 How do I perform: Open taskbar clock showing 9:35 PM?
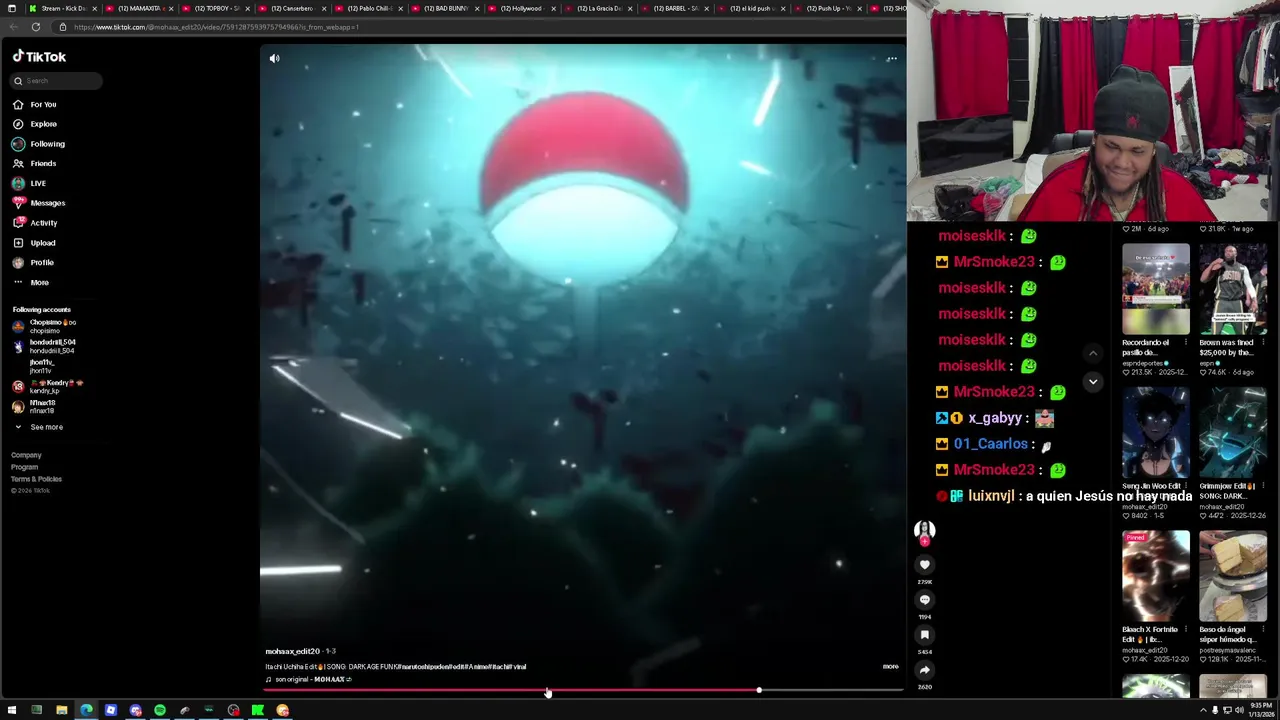click(x=1262, y=710)
